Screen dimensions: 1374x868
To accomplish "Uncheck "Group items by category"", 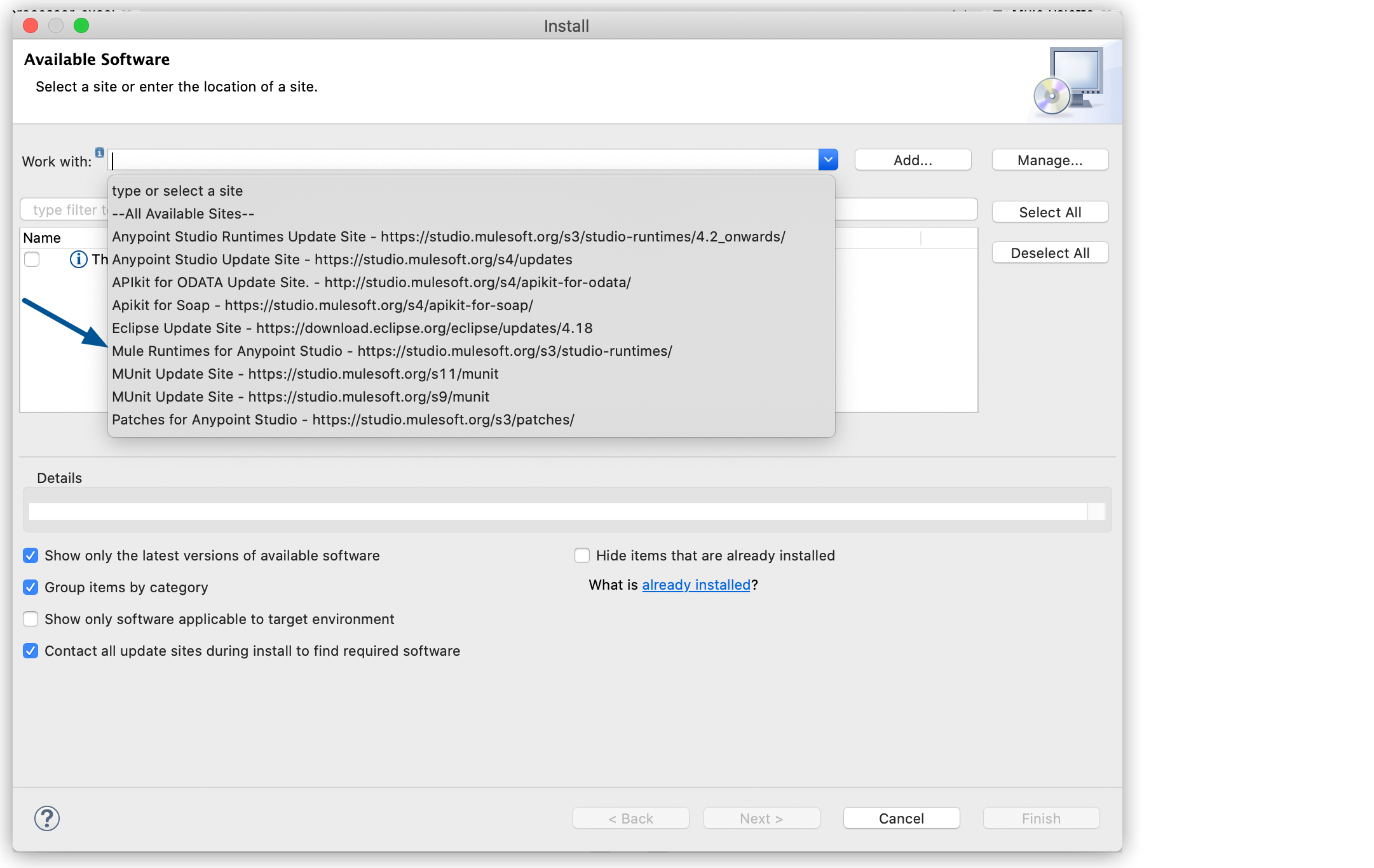I will pos(31,587).
